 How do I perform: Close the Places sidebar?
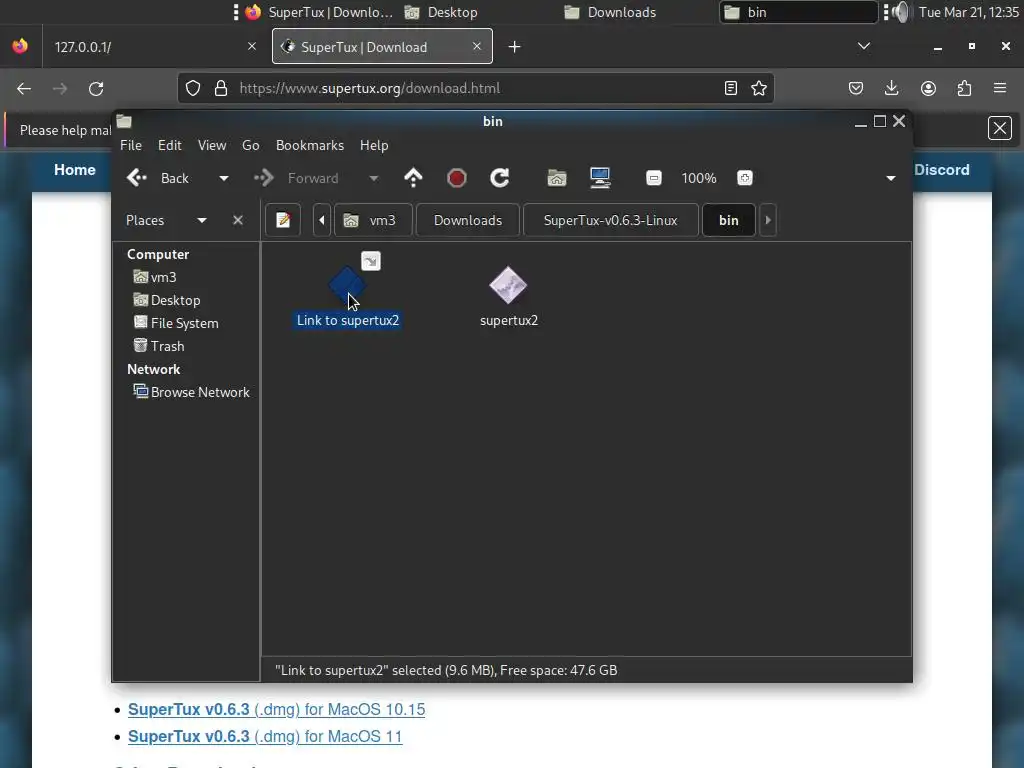(x=238, y=220)
